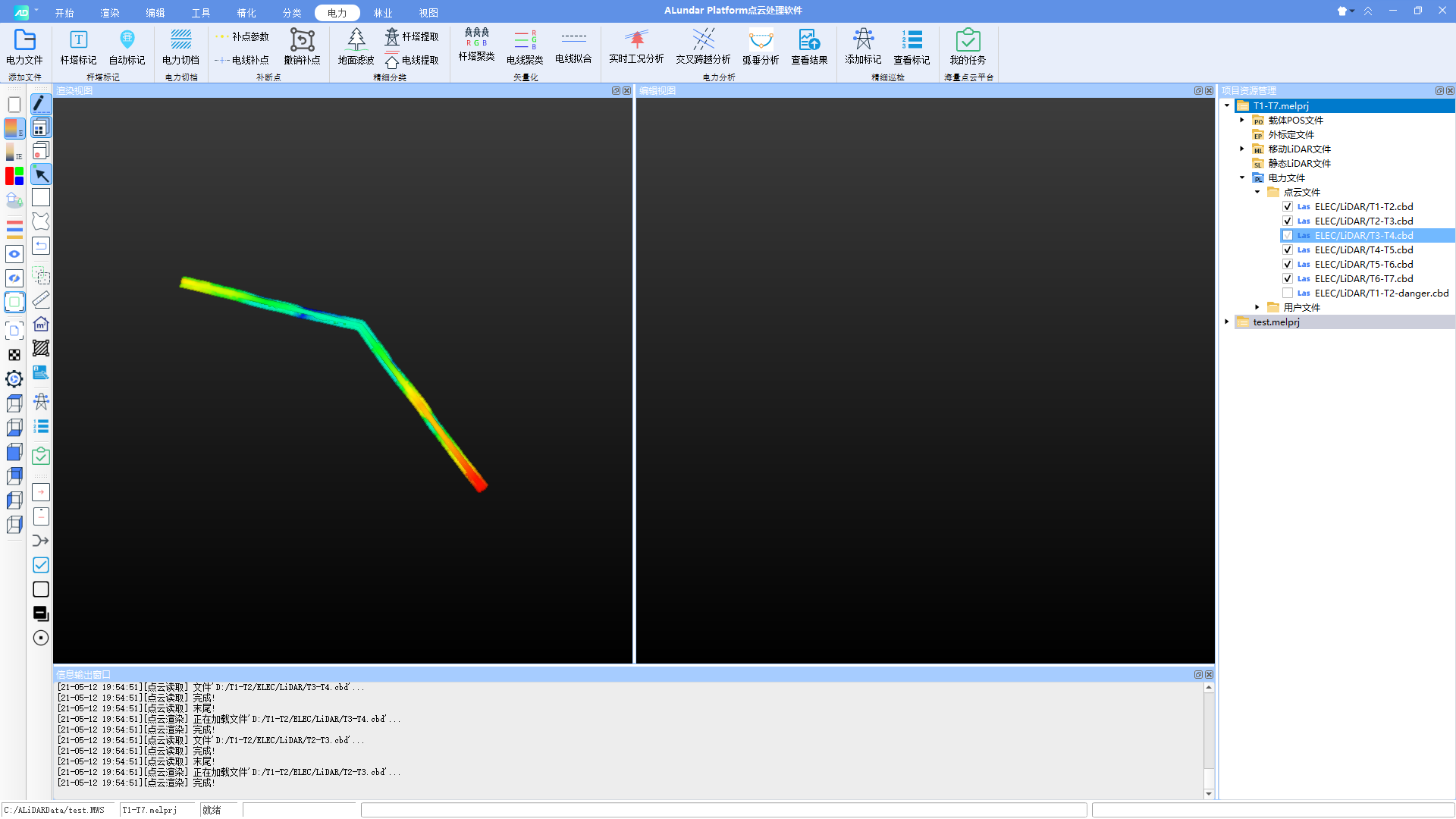Viewport: 1456px width, 819px height.
Task: Open the 查看标记 view markers list
Action: [912, 47]
